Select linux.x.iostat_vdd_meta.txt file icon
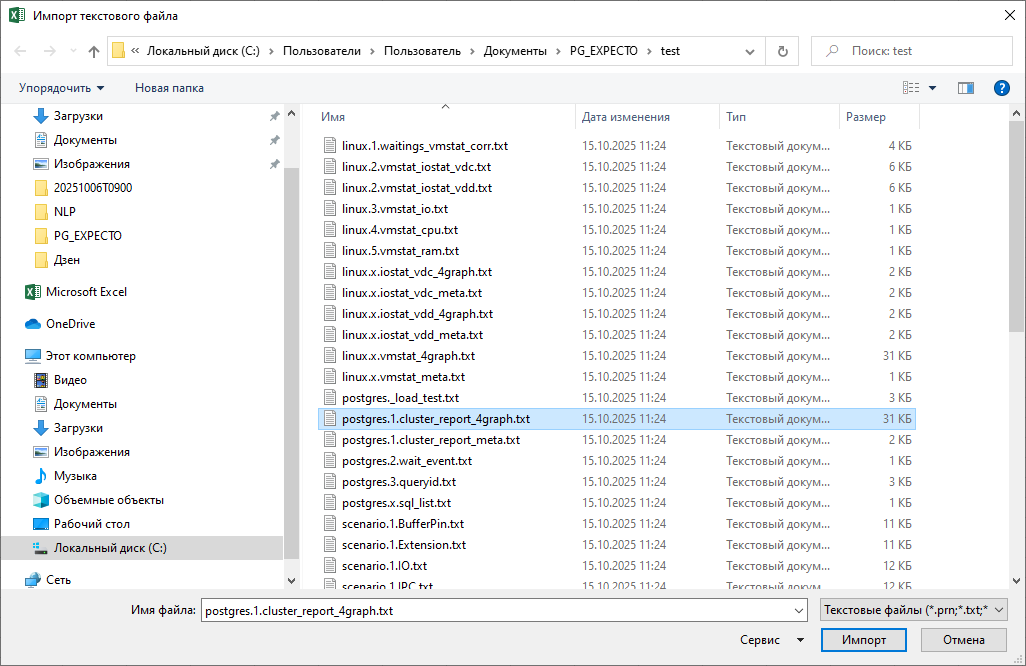The image size is (1026, 666). coord(330,335)
